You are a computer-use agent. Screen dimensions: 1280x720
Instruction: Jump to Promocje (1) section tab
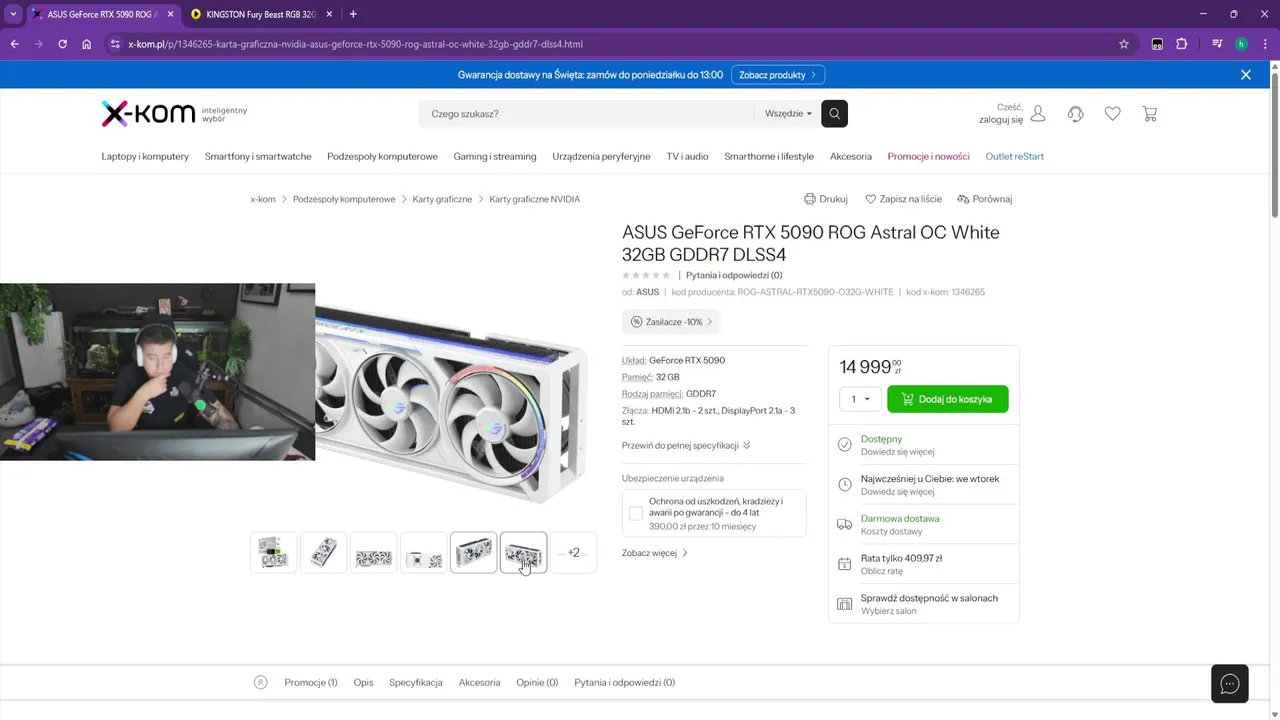tap(311, 682)
